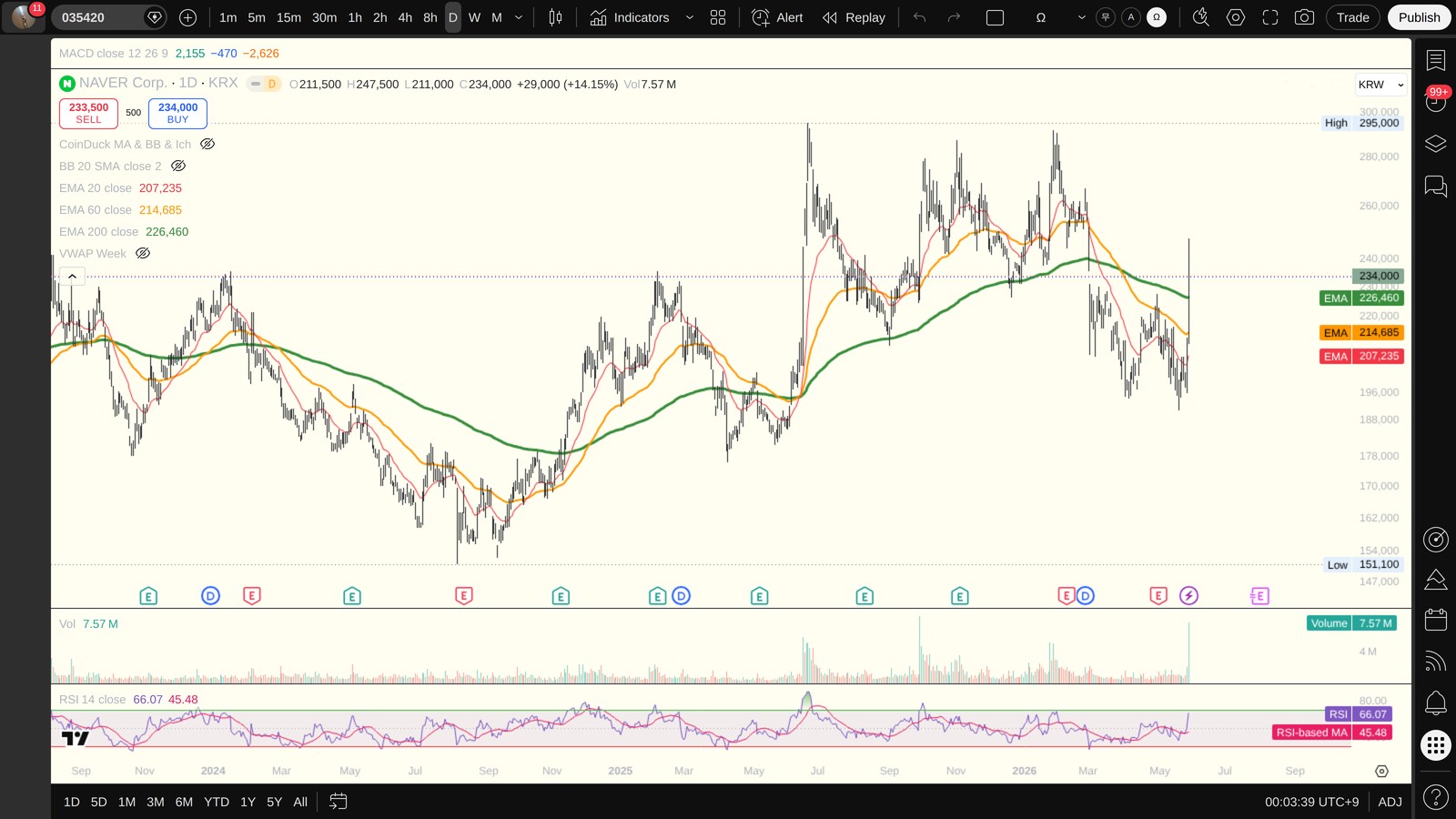Show the hidden BB 20 SMA indicator
The width and height of the screenshot is (1456, 819).
tap(178, 166)
